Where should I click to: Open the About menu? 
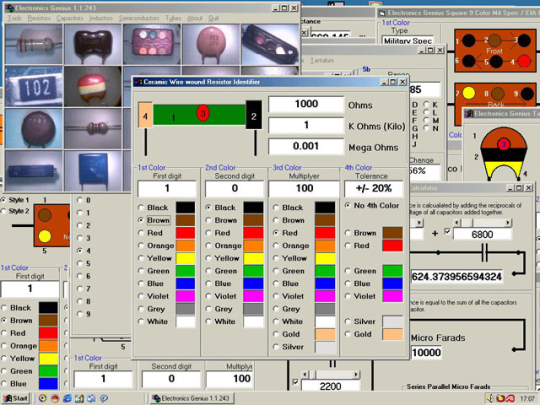pos(195,18)
